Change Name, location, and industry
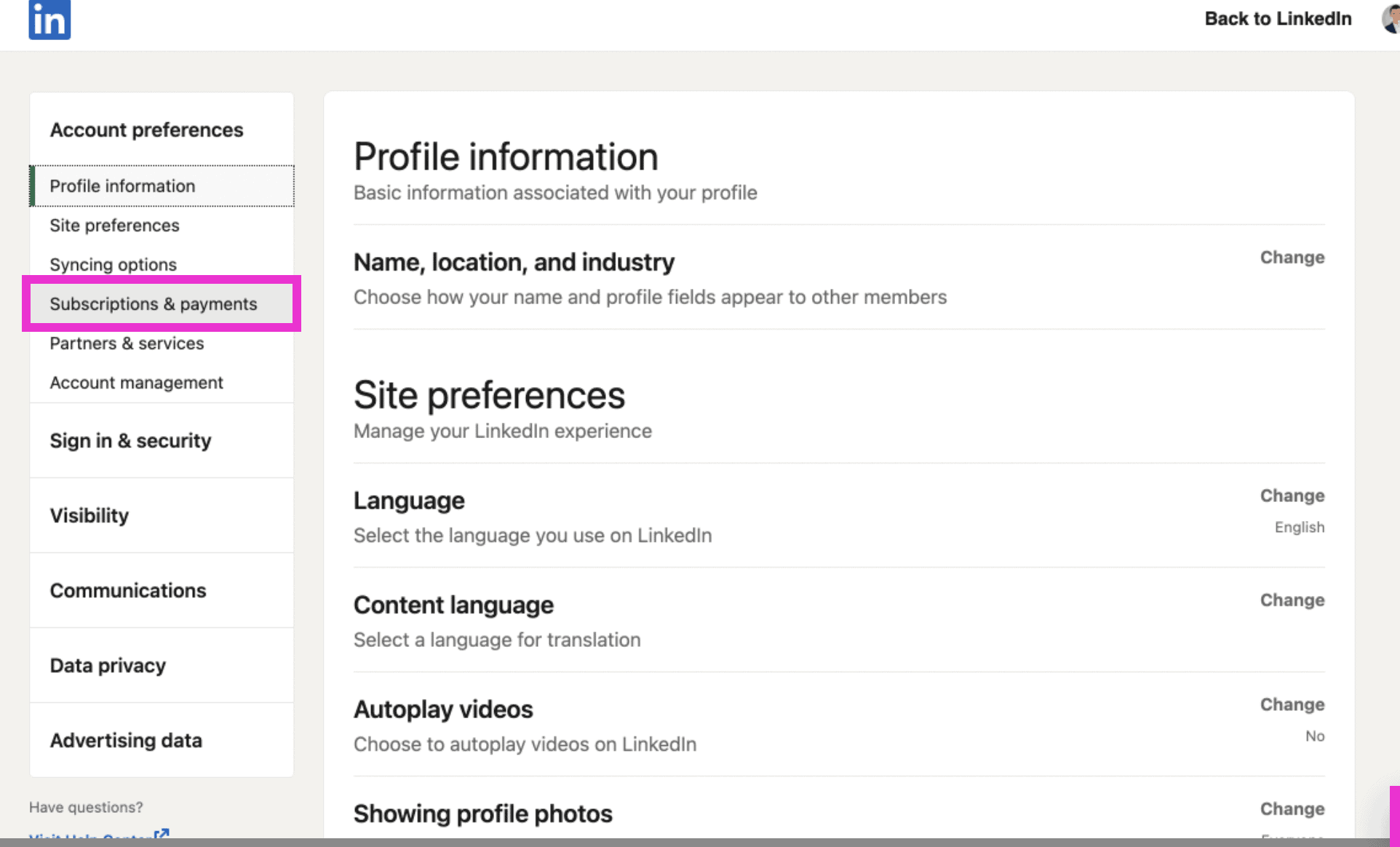Image resolution: width=1400 pixels, height=847 pixels. tap(1292, 258)
